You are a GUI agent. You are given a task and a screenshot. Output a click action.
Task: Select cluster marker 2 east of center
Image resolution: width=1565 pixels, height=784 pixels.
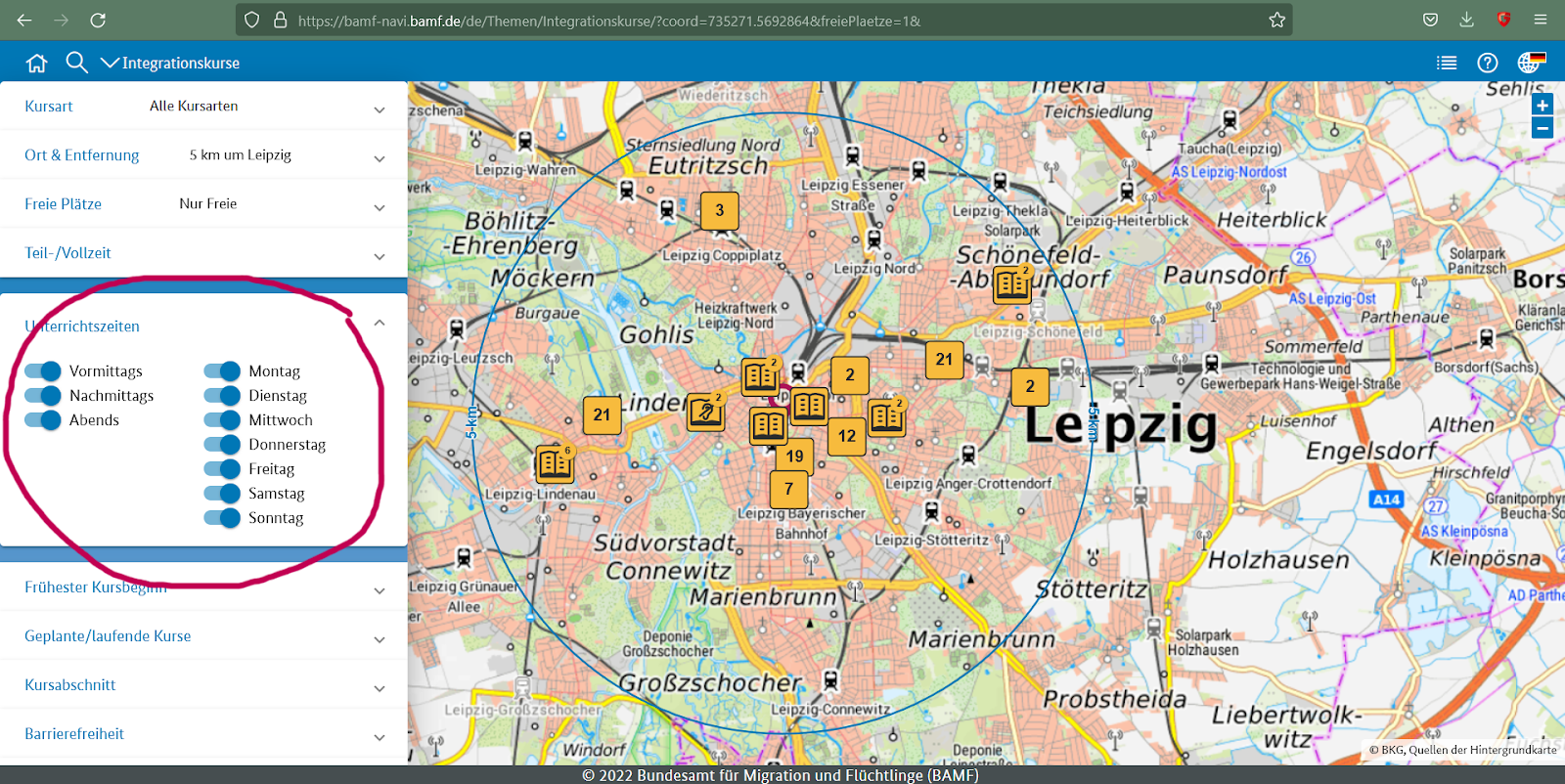click(x=1030, y=387)
